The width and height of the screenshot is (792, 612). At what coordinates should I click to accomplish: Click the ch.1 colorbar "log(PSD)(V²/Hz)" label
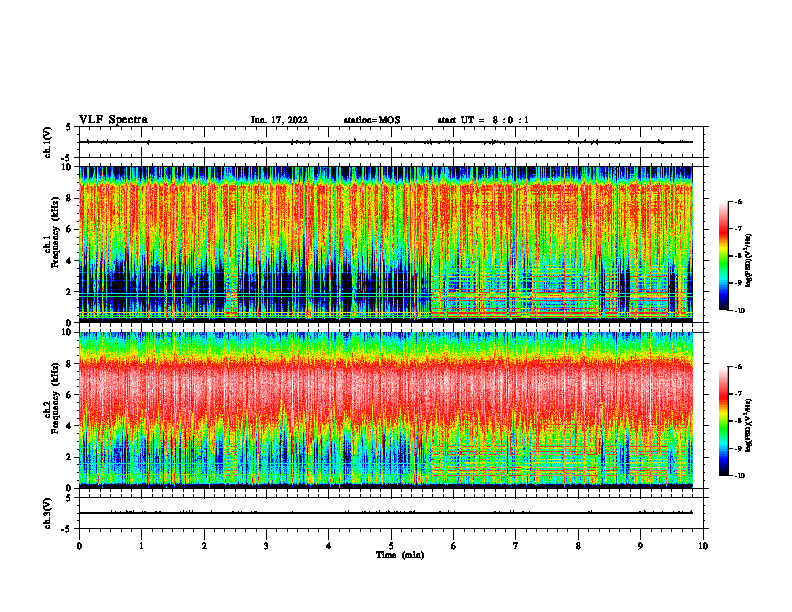749,261
